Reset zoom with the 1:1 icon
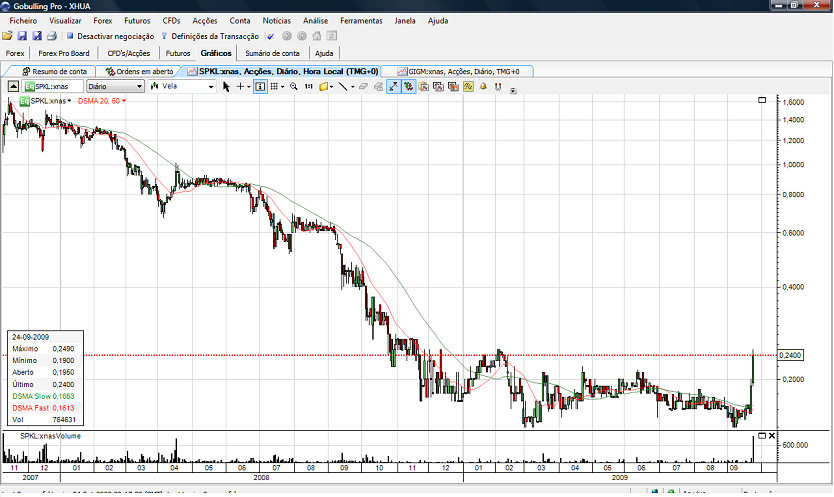The height and width of the screenshot is (497, 834). [x=308, y=87]
